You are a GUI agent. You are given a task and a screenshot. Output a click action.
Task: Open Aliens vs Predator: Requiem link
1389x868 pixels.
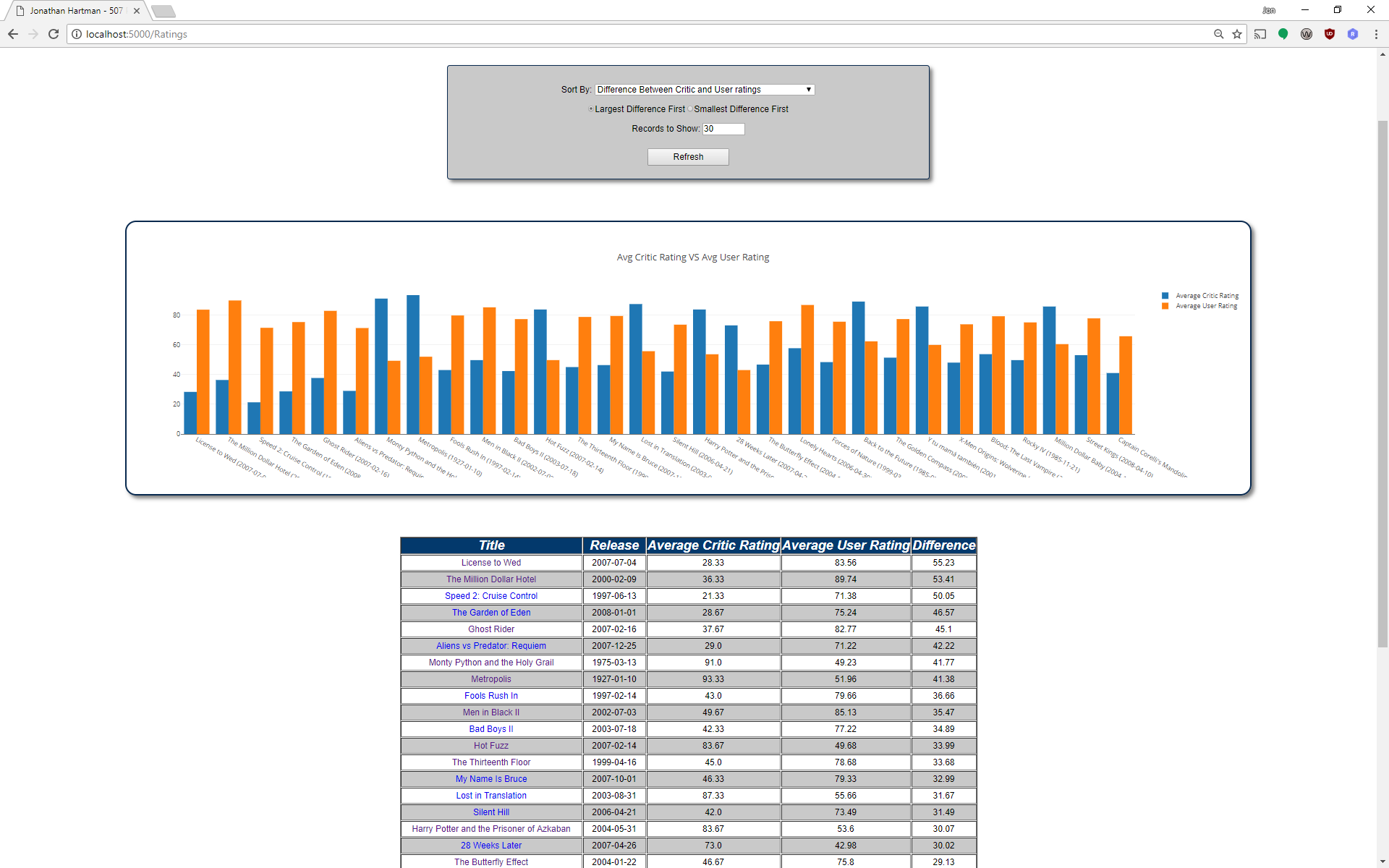click(491, 646)
